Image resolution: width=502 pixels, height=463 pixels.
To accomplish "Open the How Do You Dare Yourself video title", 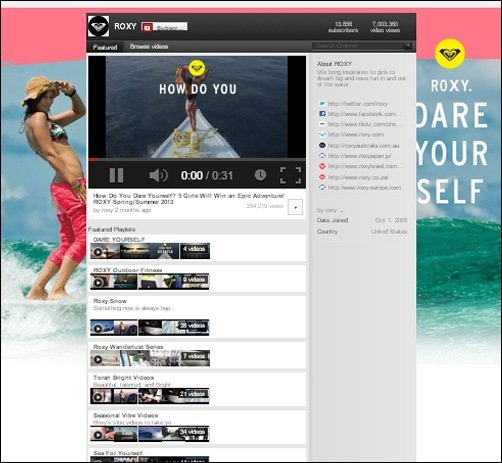I will (189, 199).
